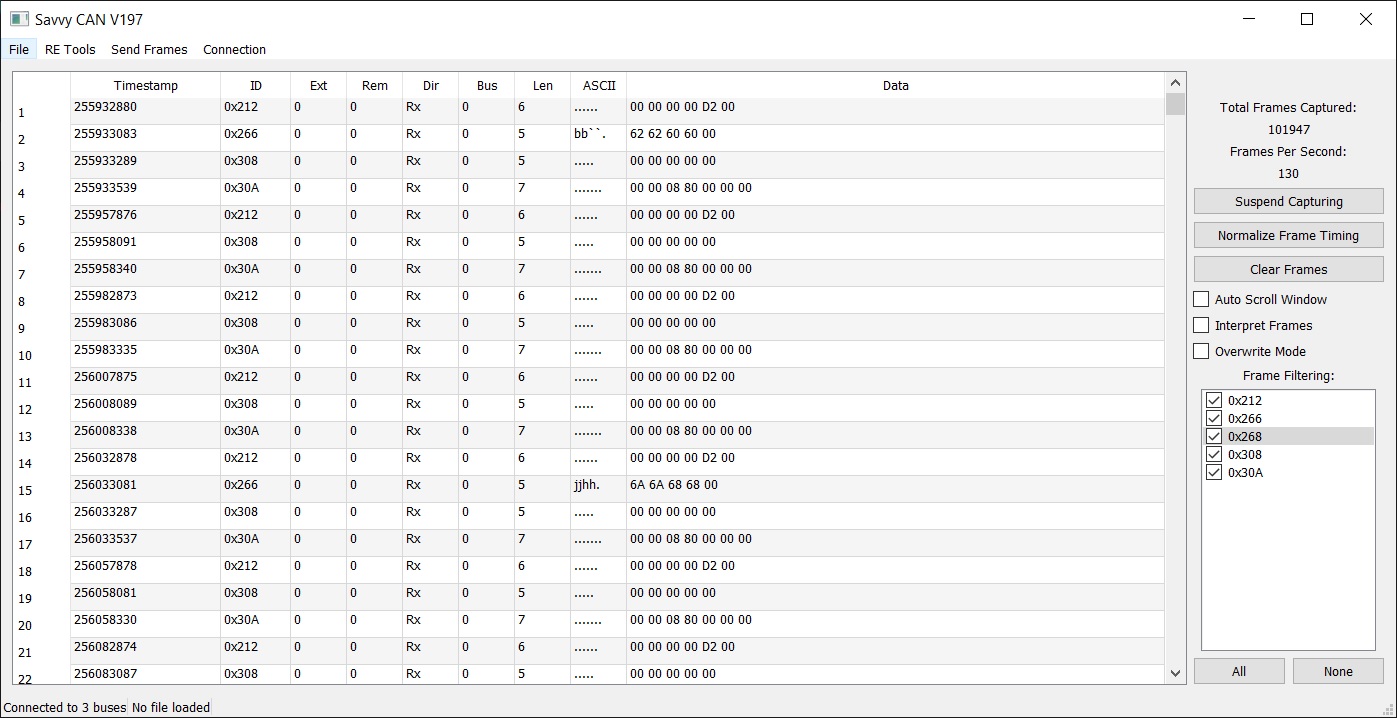This screenshot has width=1397, height=718.
Task: Select all filters with the All button
Action: click(x=1239, y=671)
